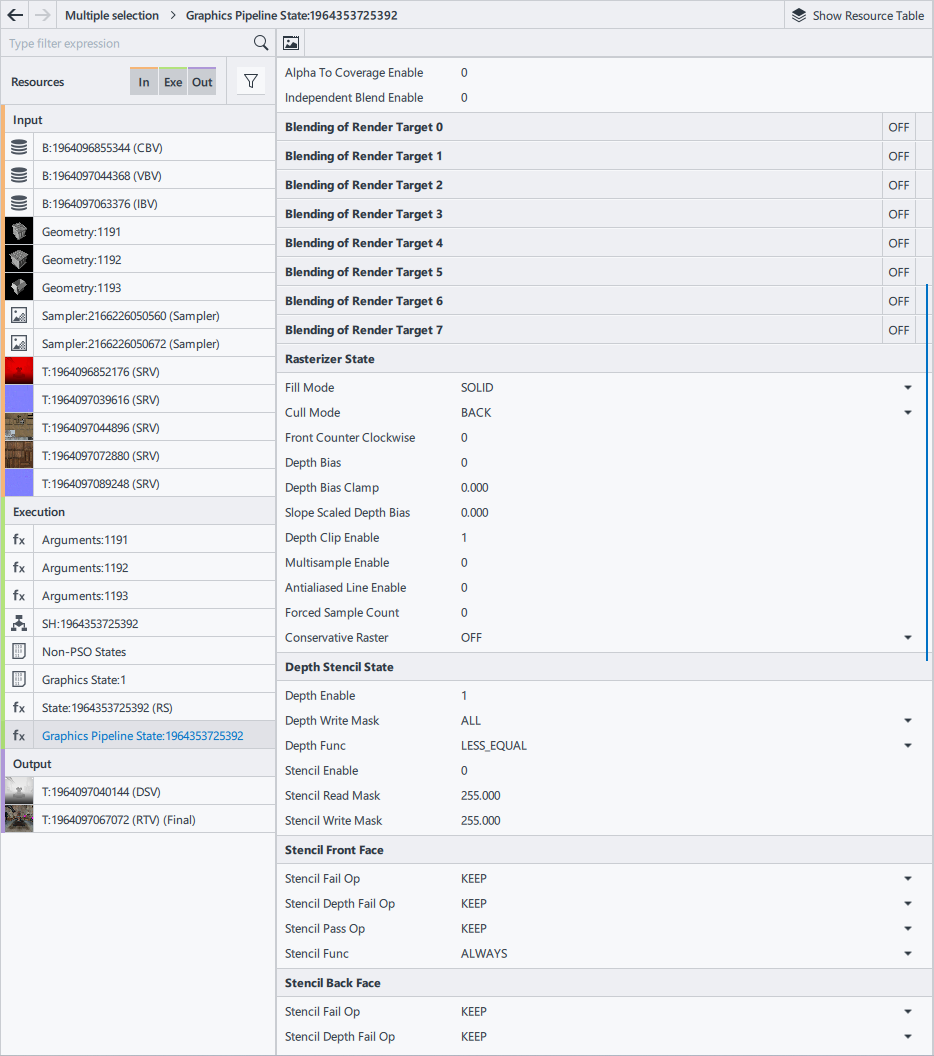Click Graphics Pipeline State:1964353725392 breadcrumb

tap(292, 15)
